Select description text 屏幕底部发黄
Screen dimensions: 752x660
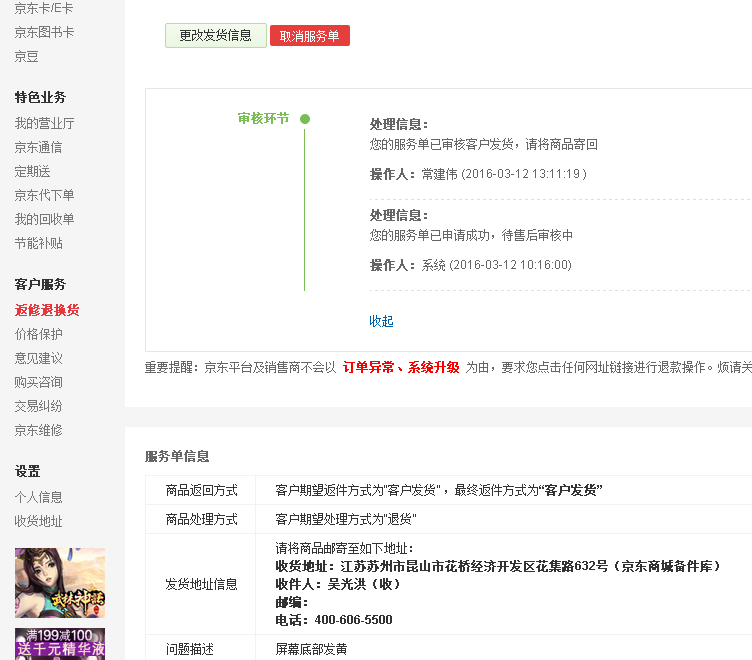311,649
